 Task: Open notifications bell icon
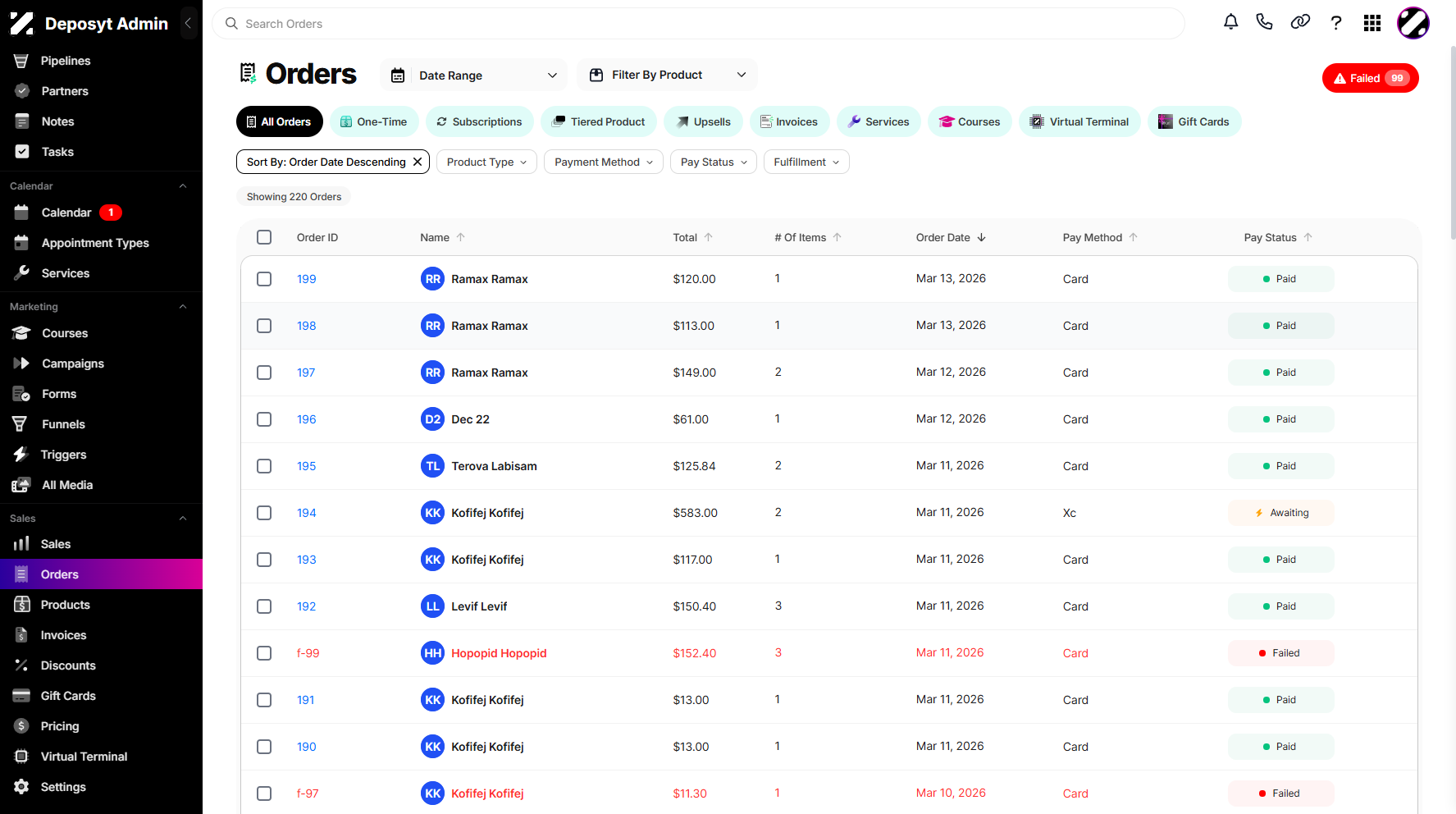pos(1230,22)
